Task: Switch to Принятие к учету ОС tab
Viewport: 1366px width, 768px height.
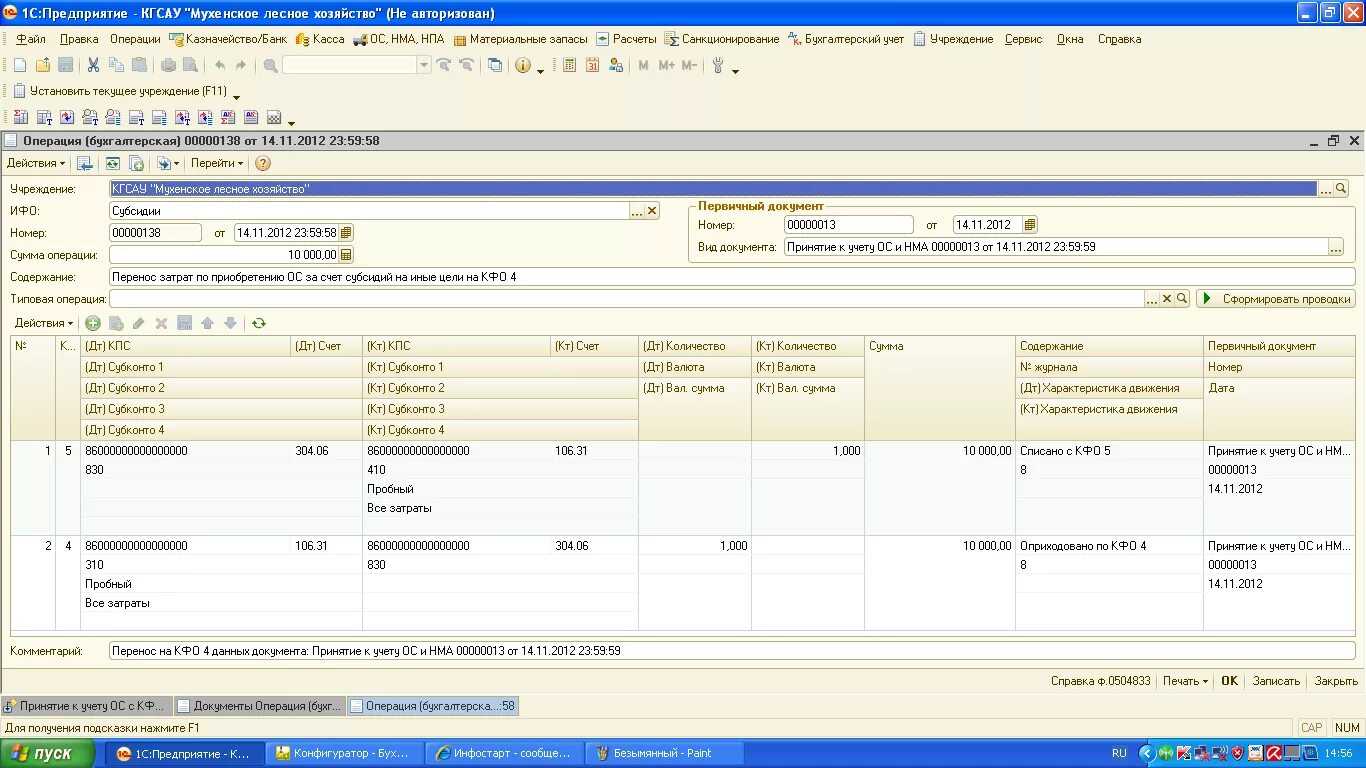Action: [x=87, y=706]
